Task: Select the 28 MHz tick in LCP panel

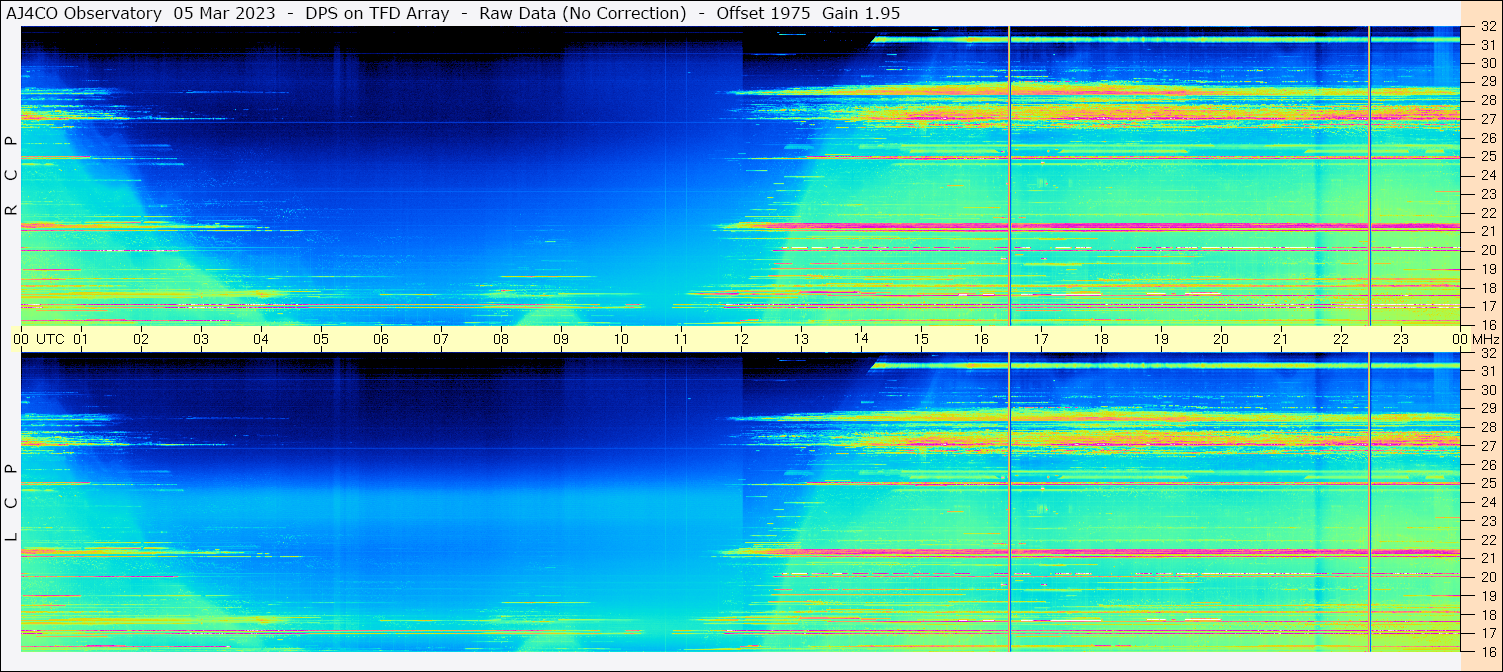Action: (1488, 427)
